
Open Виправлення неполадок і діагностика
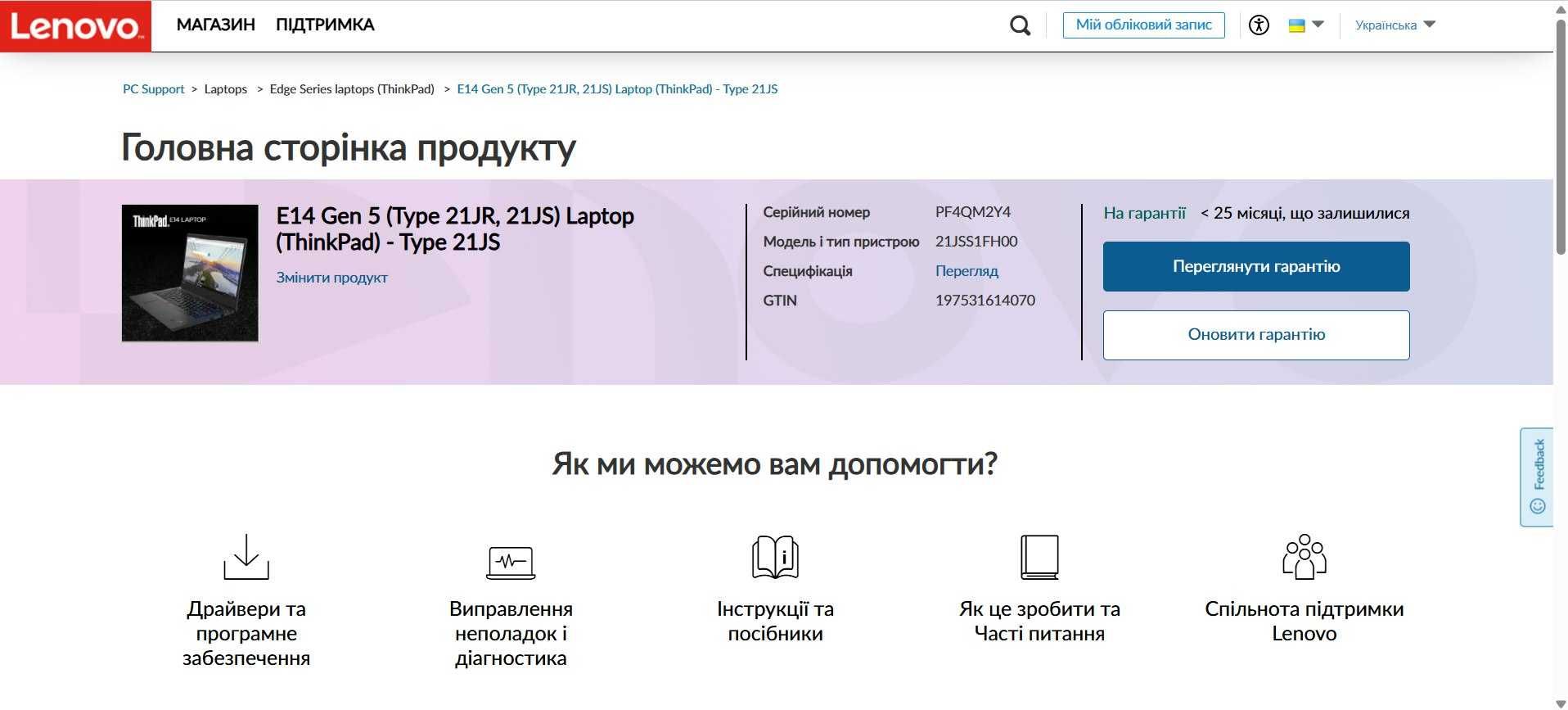pyautogui.click(x=511, y=634)
